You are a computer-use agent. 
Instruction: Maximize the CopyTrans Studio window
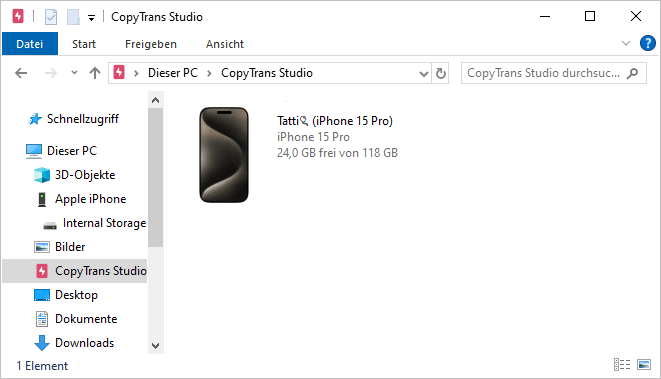[590, 16]
